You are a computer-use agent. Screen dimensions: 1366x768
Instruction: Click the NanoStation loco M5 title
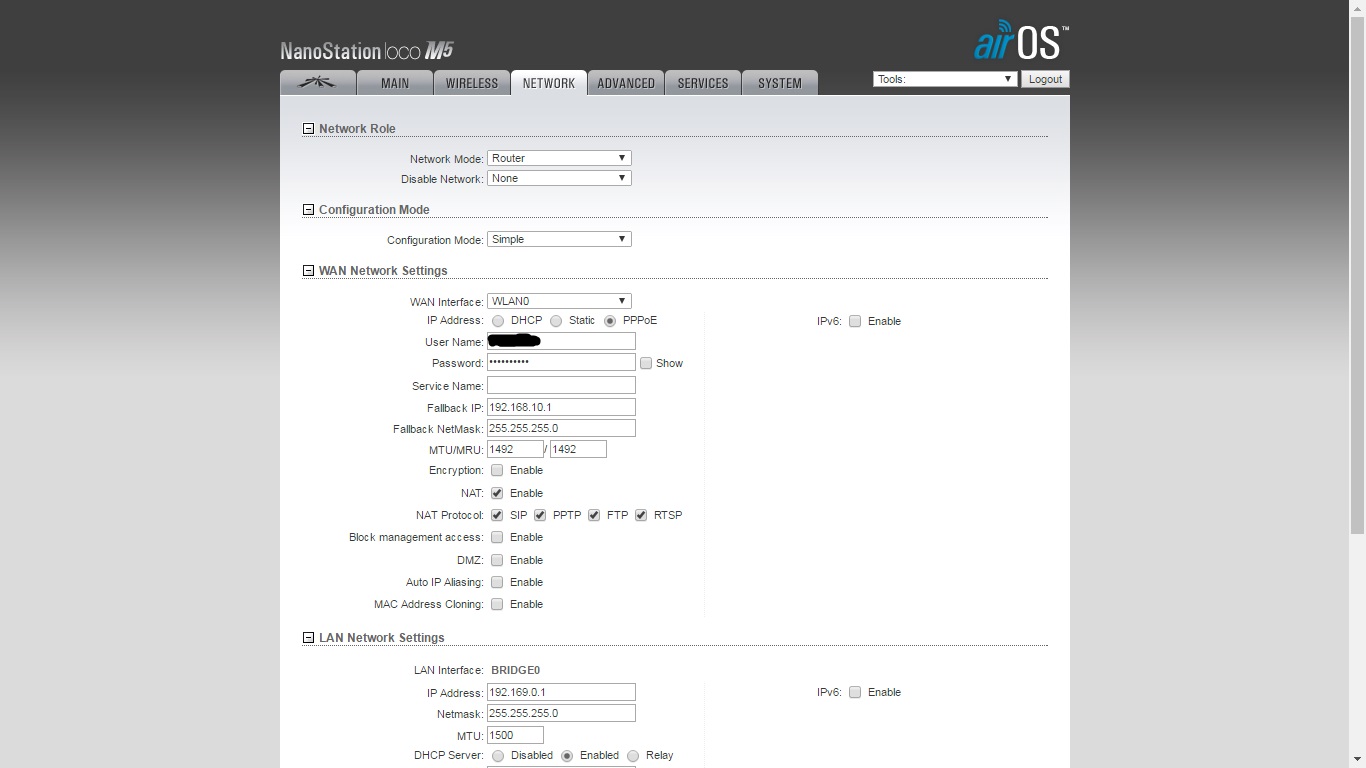pyautogui.click(x=367, y=51)
